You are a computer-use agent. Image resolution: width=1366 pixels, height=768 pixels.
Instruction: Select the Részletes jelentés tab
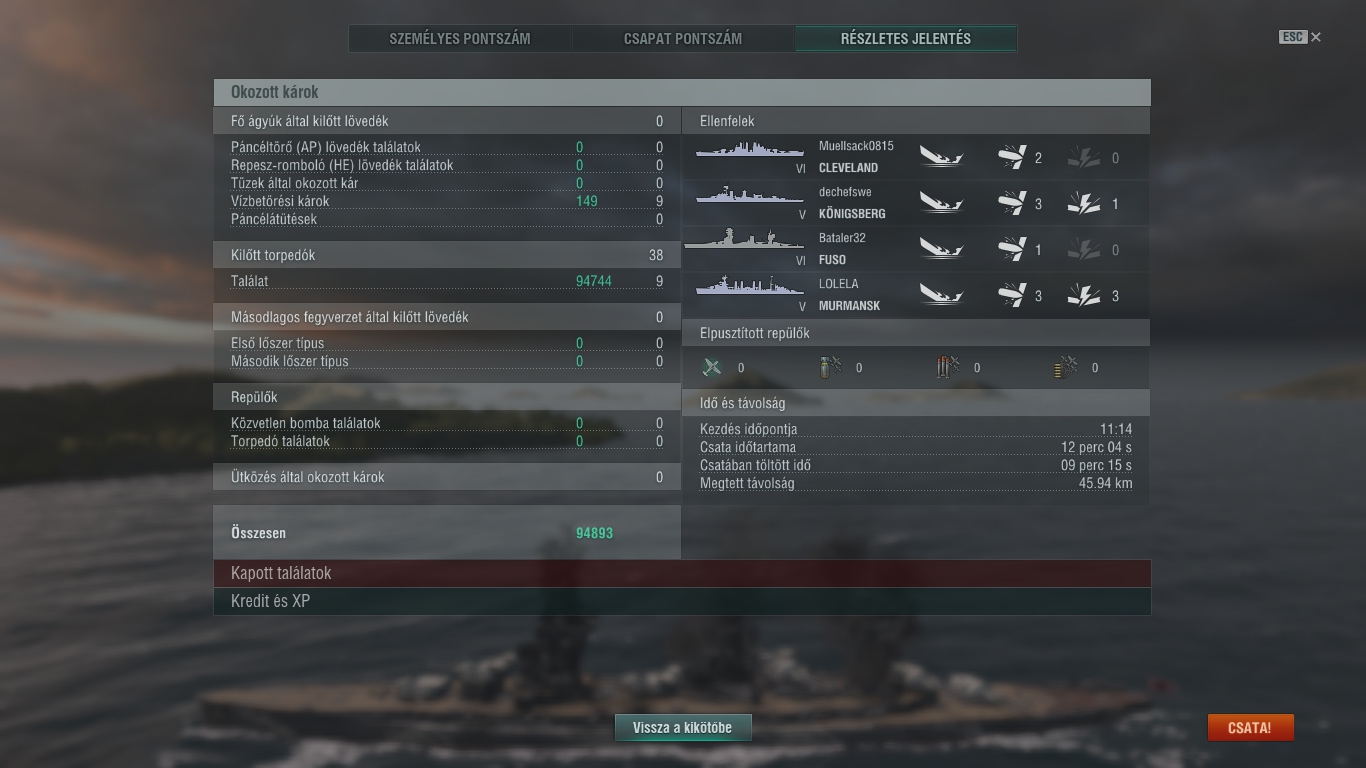906,39
